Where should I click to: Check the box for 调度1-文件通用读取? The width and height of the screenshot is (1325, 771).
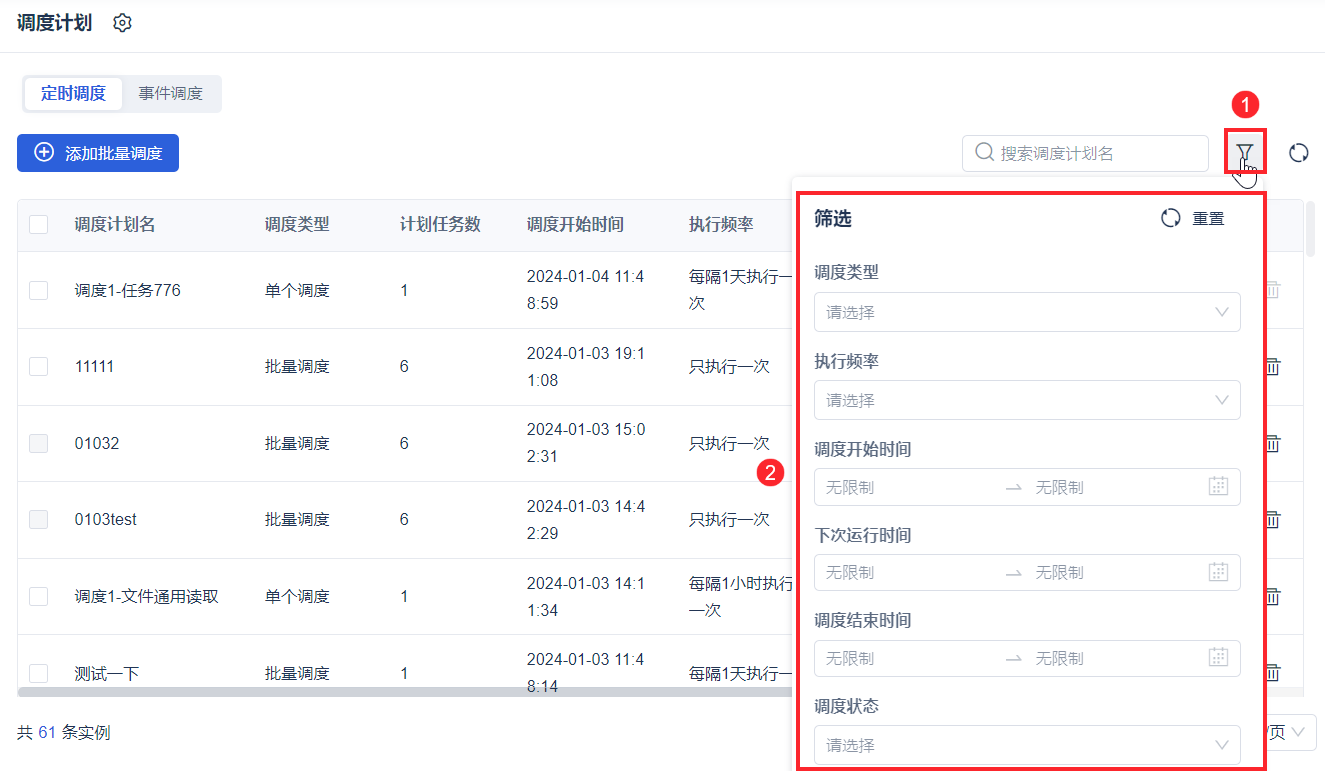coord(39,597)
